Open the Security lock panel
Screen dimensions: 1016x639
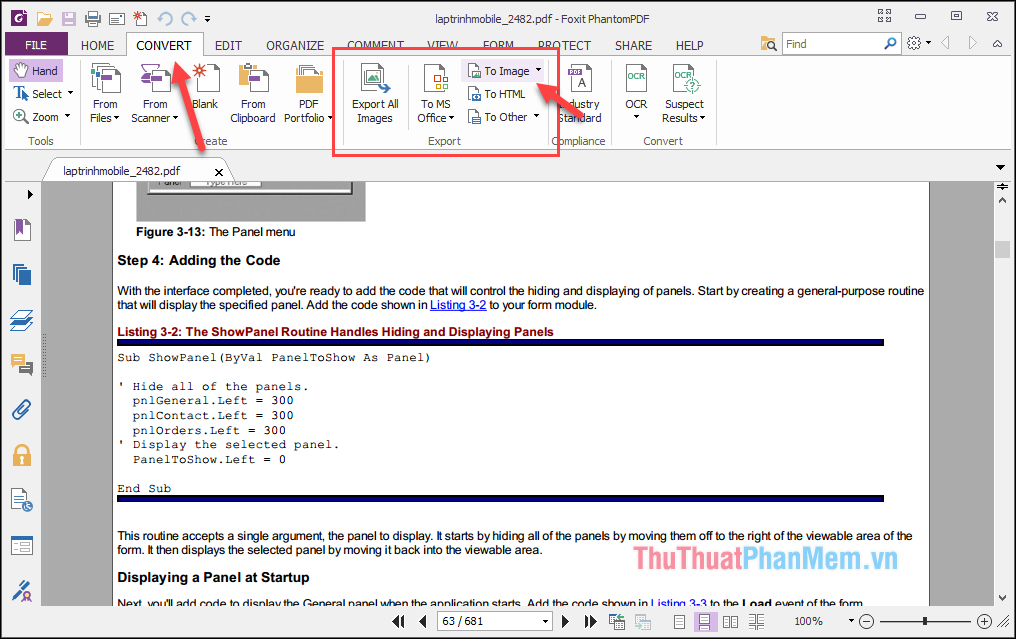22,455
